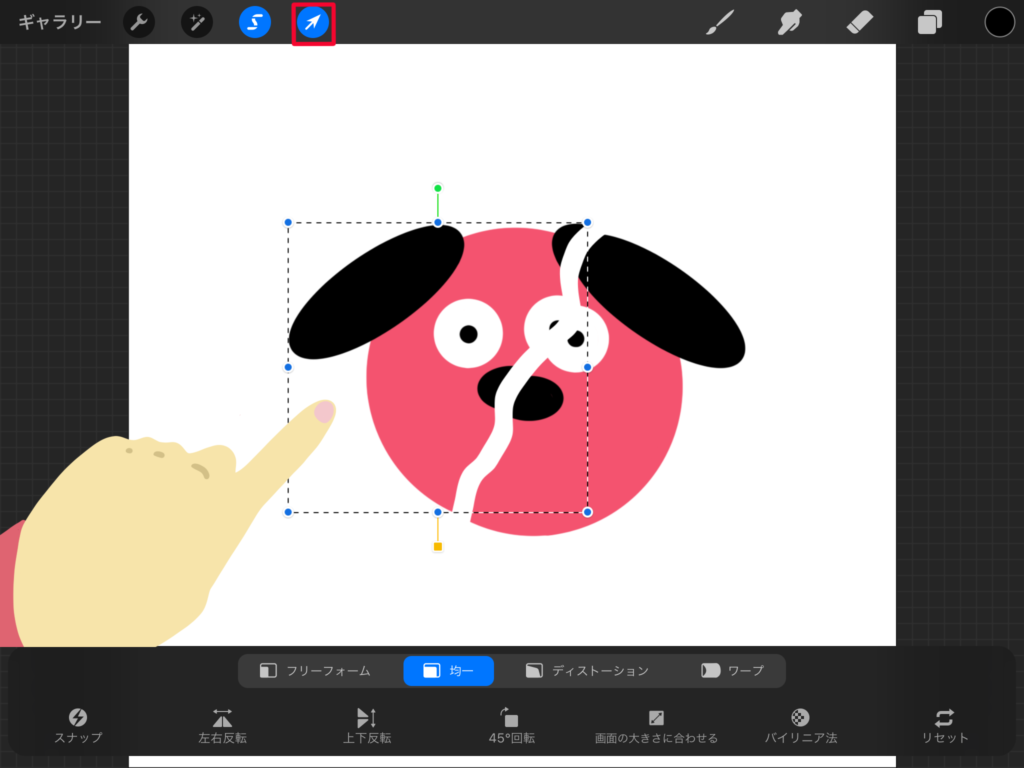The height and width of the screenshot is (768, 1024).
Task: Activate the Selection S tool
Action: pos(255,22)
